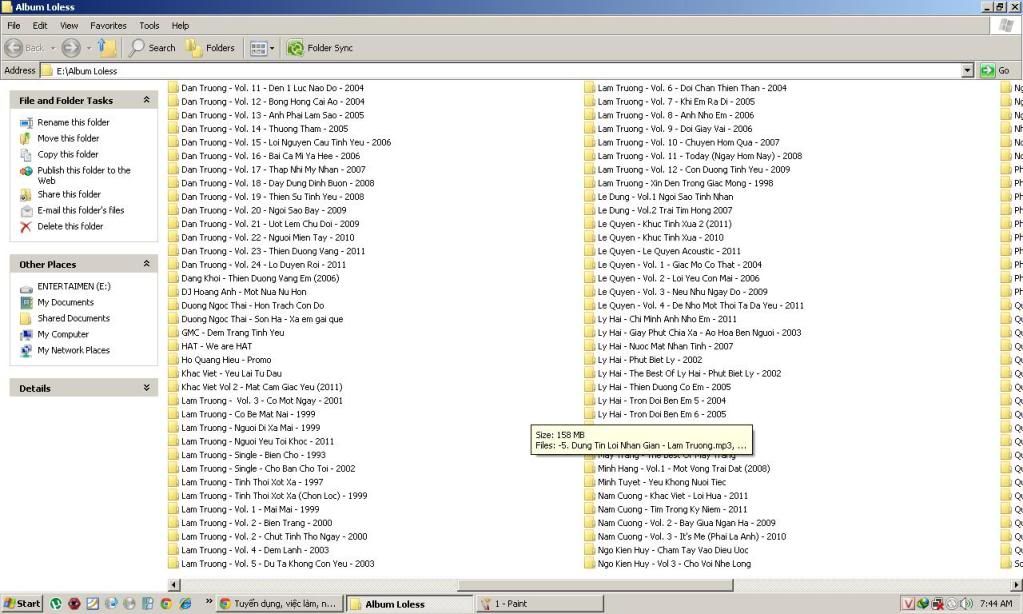Expand the Address bar dropdown arrow
Image resolution: width=1023 pixels, height=614 pixels.
(967, 71)
